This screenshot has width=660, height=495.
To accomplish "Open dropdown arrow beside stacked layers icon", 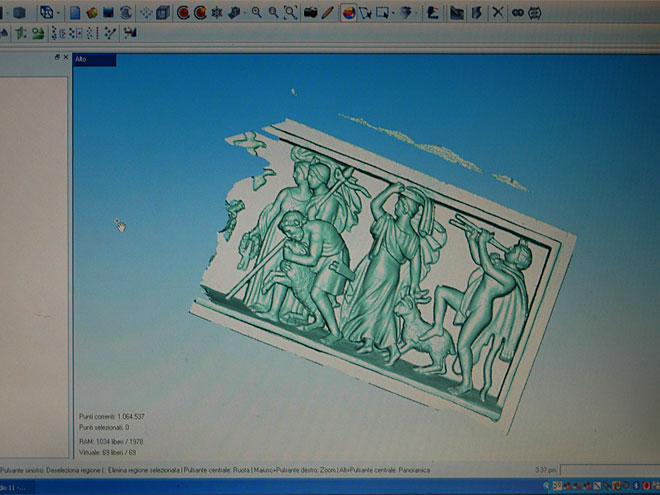I will click(x=416, y=13).
